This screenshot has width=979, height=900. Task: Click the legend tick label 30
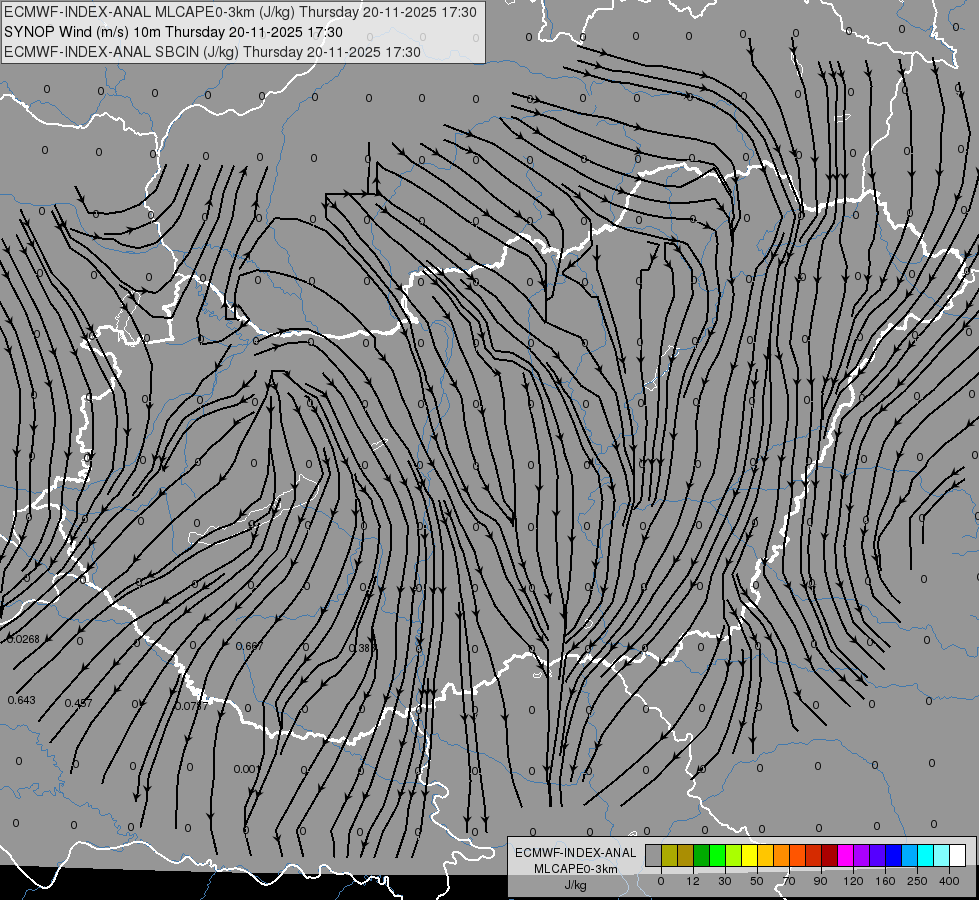point(725,881)
